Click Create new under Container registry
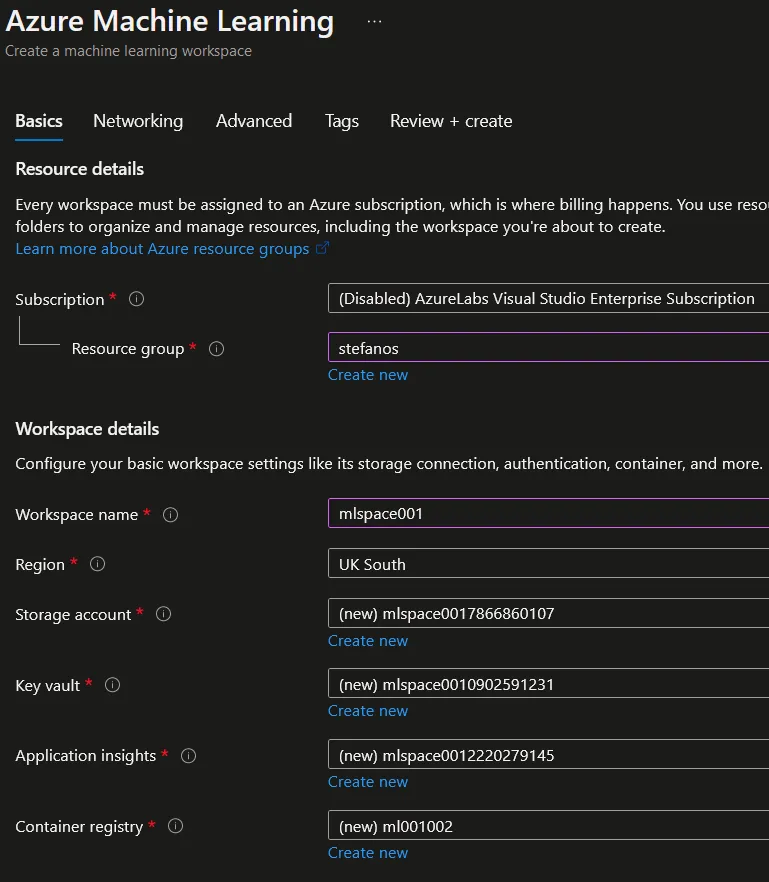 [368, 853]
